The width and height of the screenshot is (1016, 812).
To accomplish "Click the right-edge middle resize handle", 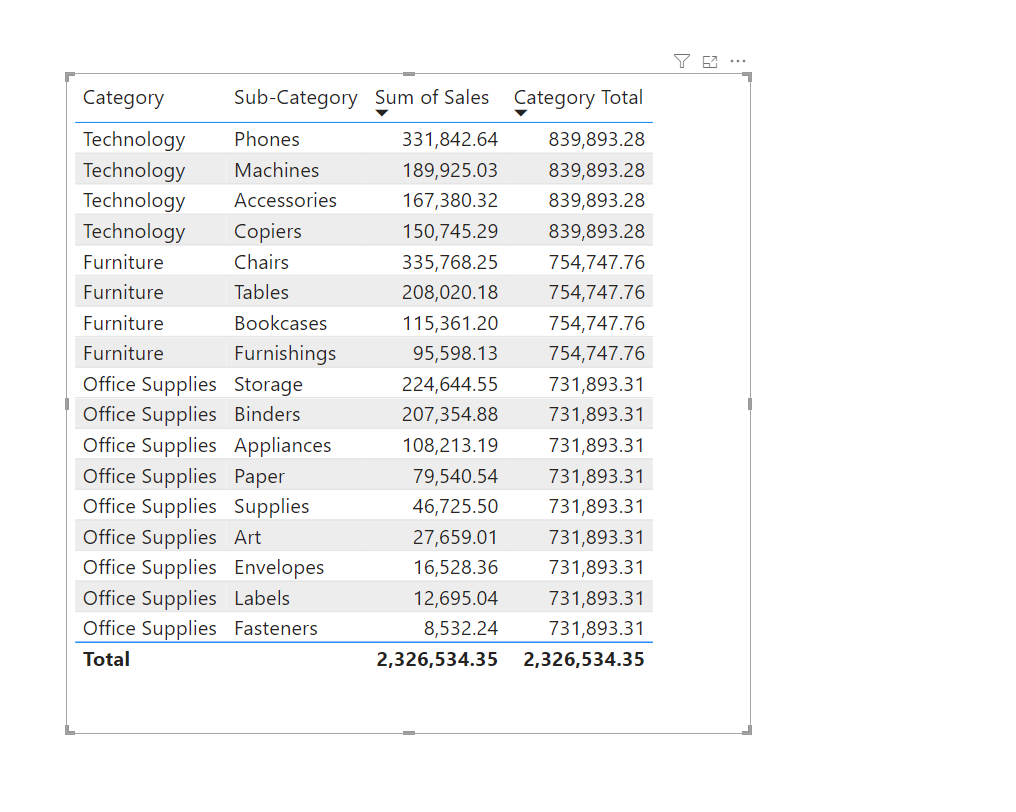I will 750,404.
